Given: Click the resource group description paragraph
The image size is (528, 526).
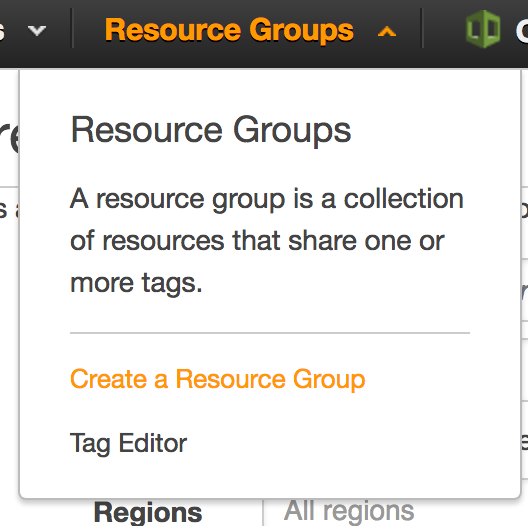Looking at the screenshot, I should pos(267,241).
